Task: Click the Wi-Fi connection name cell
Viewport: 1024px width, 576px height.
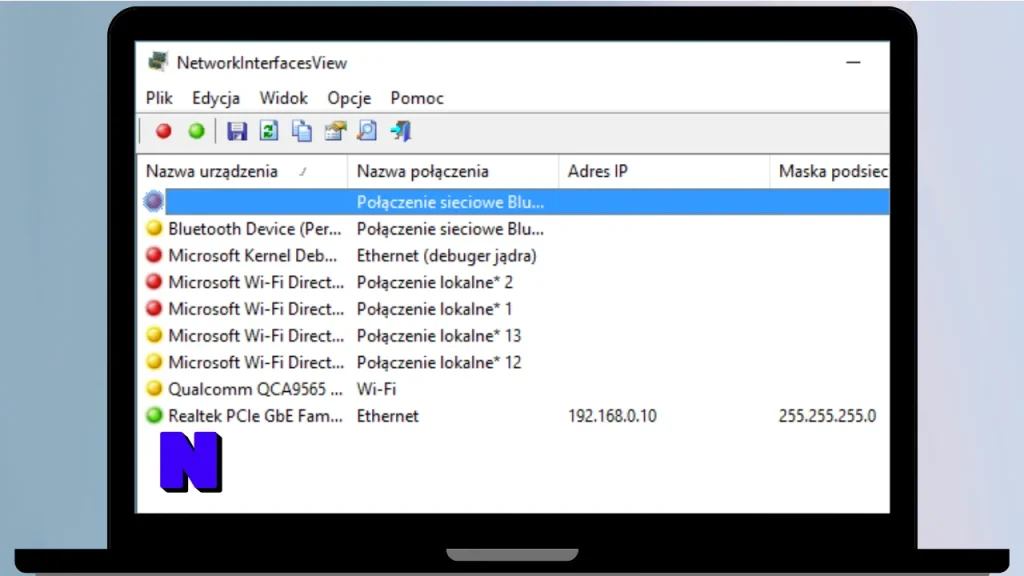Action: 376,389
